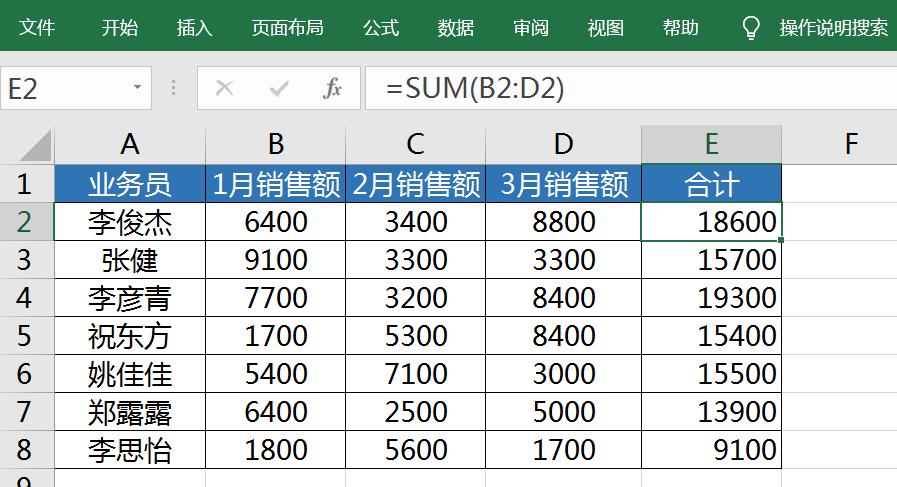Select the cell with value 2500

coord(416,411)
